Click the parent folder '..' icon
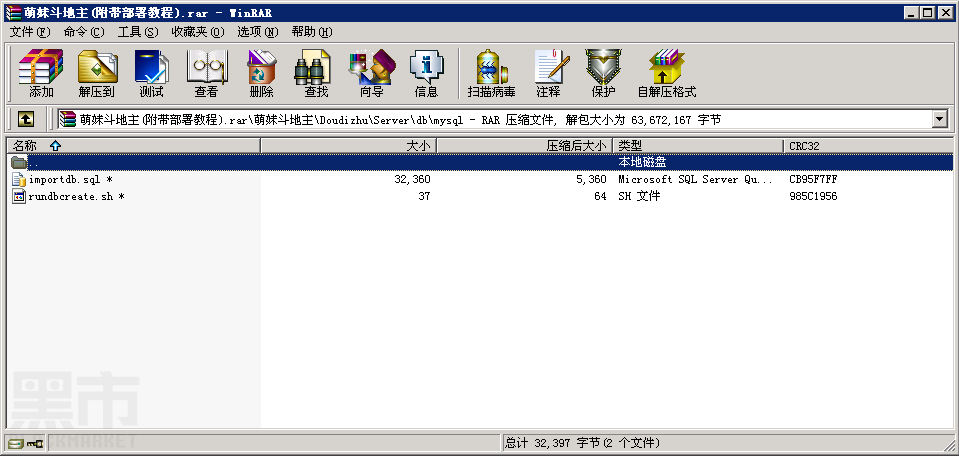Viewport: 959px width, 456px height. (19, 162)
